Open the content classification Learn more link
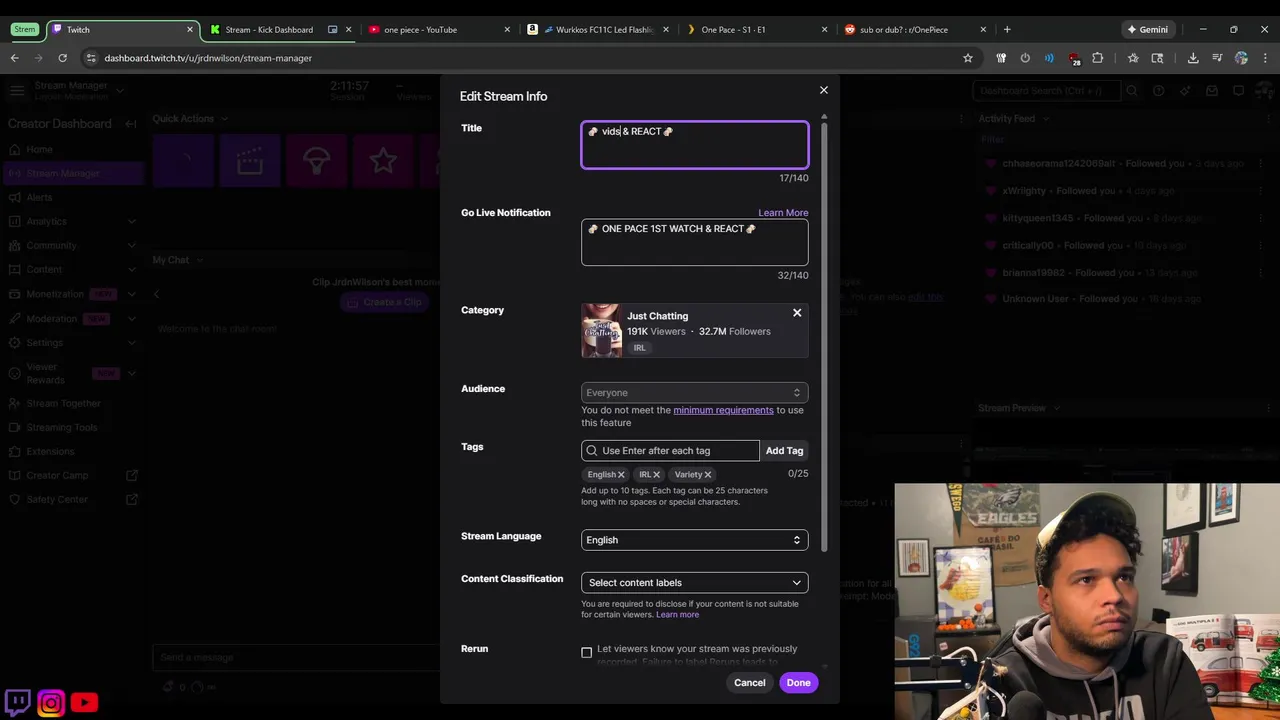The width and height of the screenshot is (1280, 720). coord(677,615)
